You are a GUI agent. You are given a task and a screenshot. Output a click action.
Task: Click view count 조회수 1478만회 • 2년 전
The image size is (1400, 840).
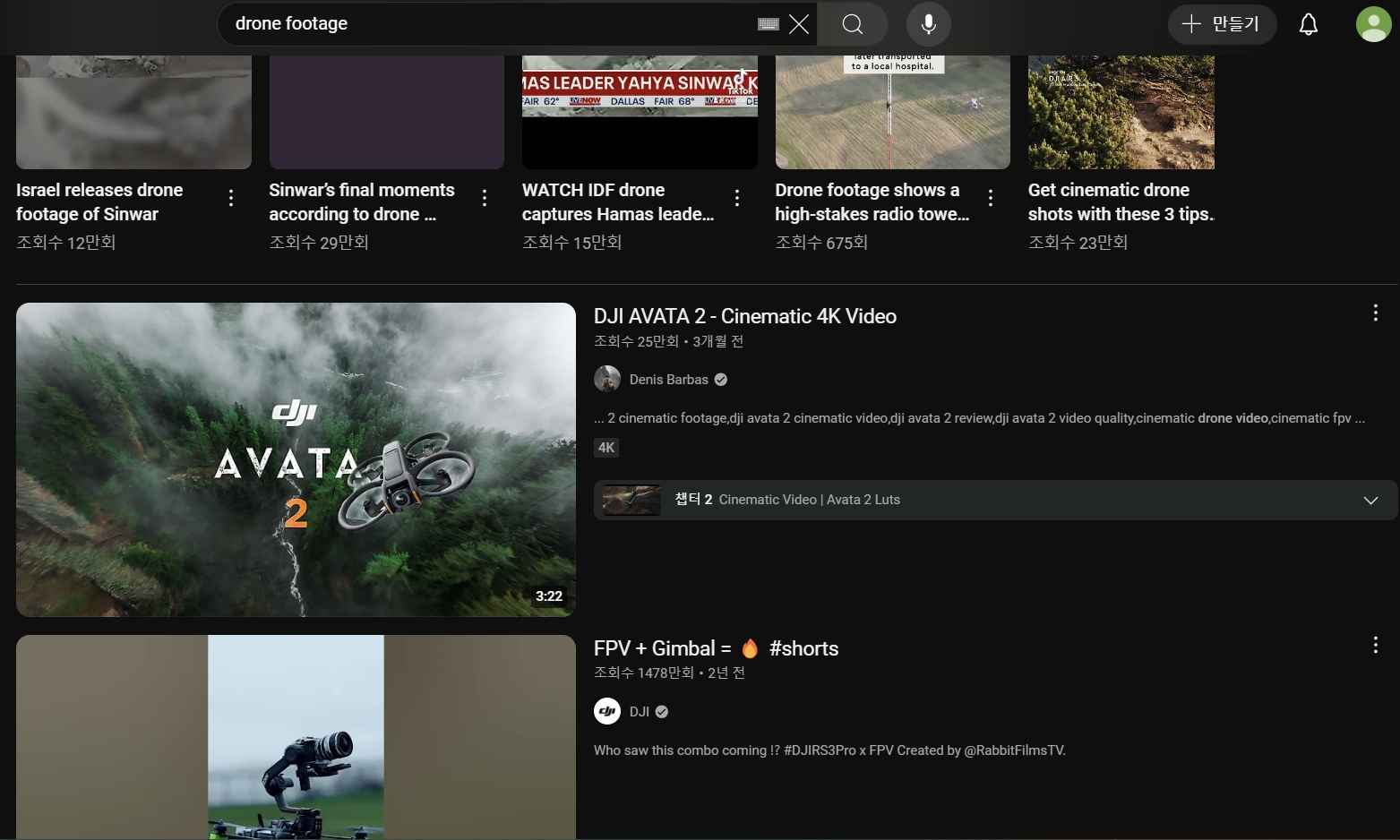[669, 673]
